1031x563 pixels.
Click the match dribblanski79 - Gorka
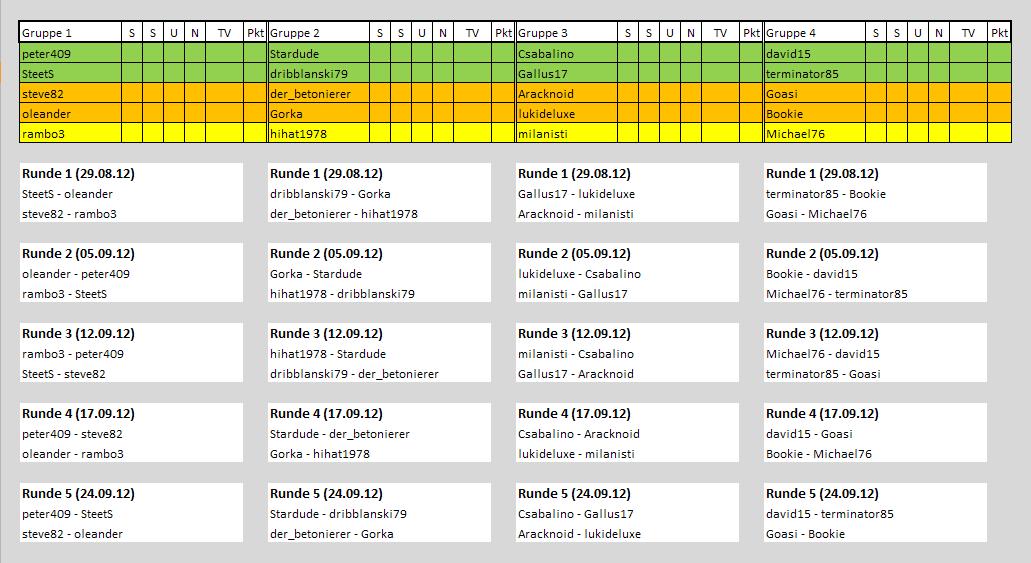pos(330,194)
